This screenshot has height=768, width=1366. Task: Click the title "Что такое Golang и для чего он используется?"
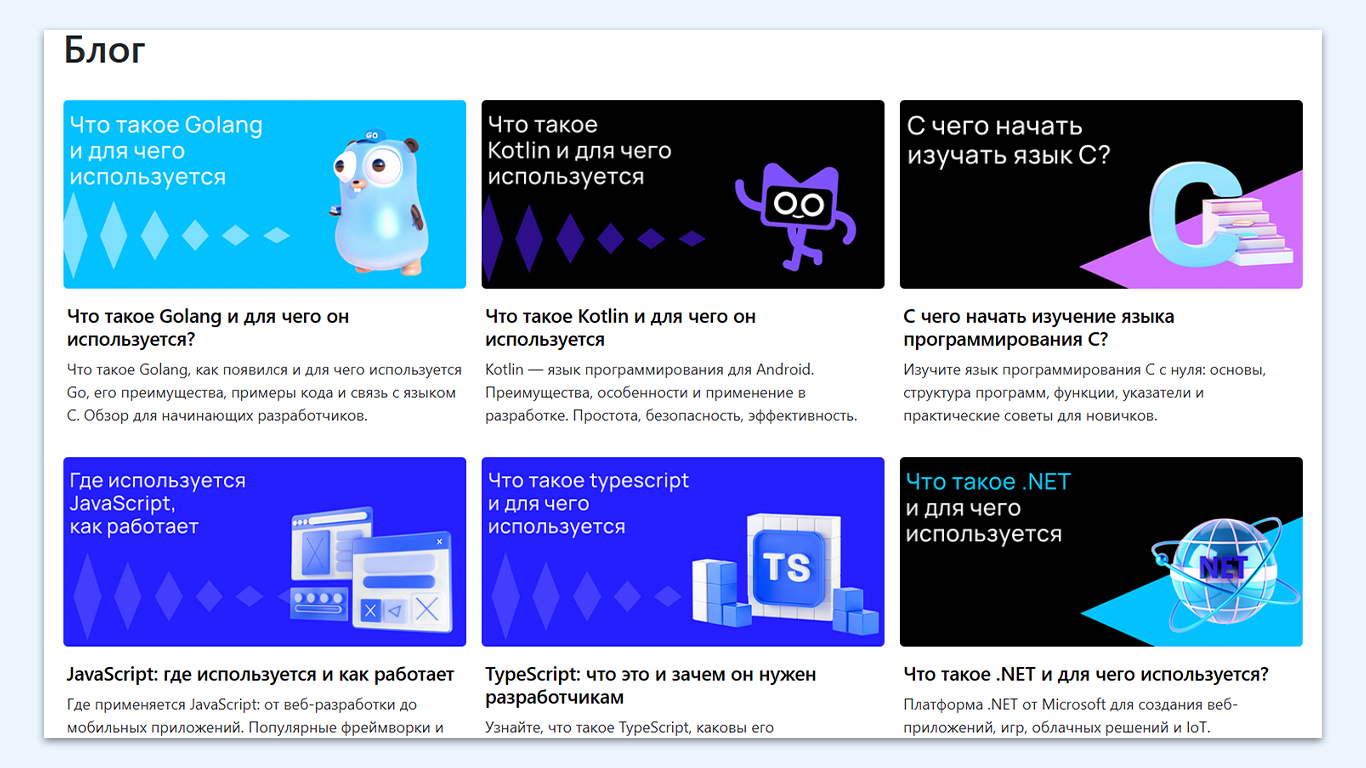click(x=208, y=328)
